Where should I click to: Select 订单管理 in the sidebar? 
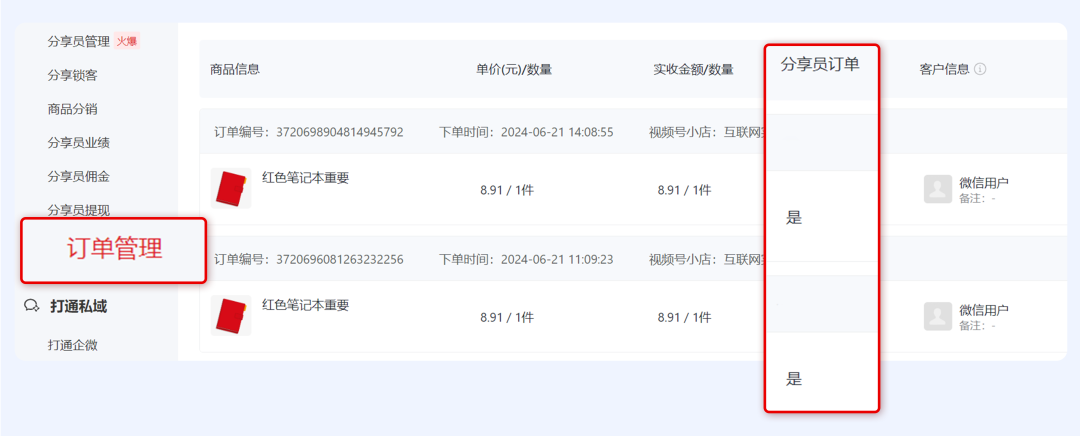click(114, 250)
